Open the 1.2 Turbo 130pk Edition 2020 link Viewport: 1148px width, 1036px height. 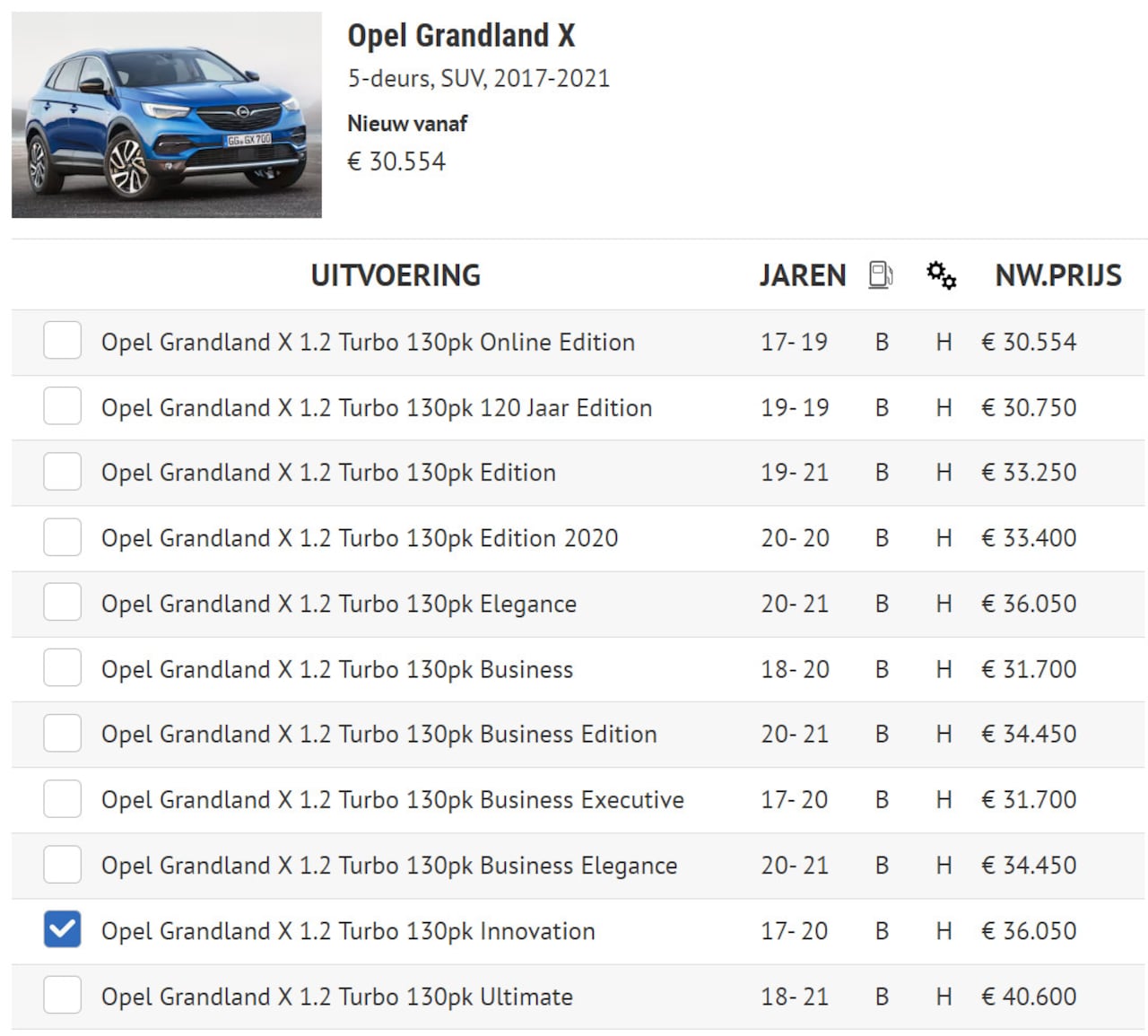click(x=360, y=538)
